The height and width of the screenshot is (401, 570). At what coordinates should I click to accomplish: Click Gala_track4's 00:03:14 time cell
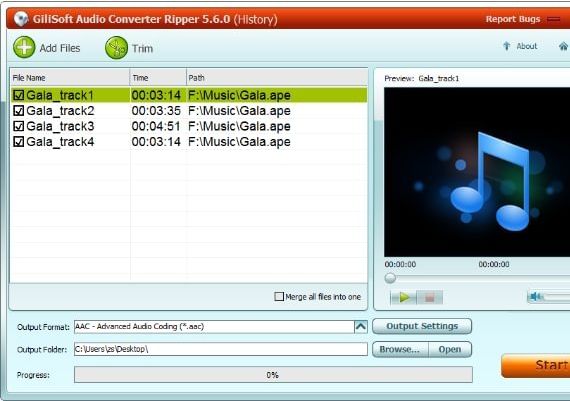(156, 141)
